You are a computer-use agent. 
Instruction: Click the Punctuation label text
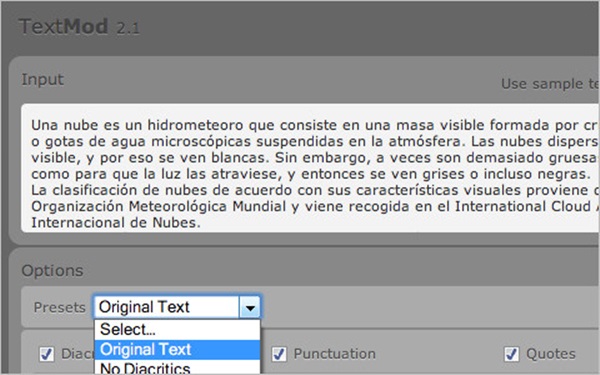coord(334,354)
